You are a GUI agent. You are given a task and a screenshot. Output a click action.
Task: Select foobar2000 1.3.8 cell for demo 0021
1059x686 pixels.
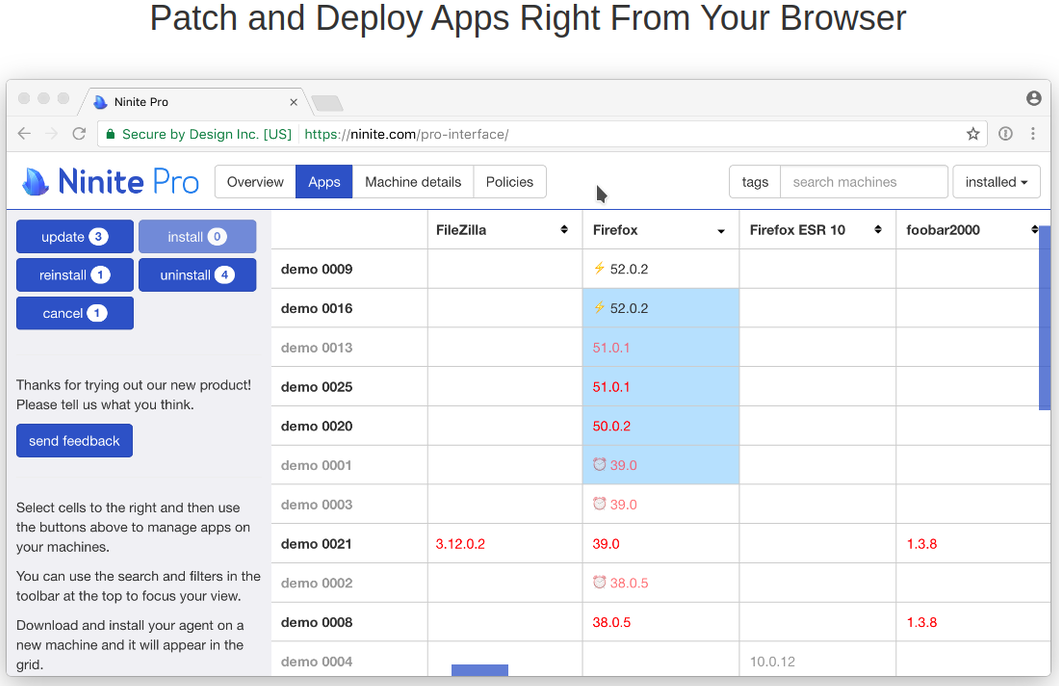click(x=973, y=544)
